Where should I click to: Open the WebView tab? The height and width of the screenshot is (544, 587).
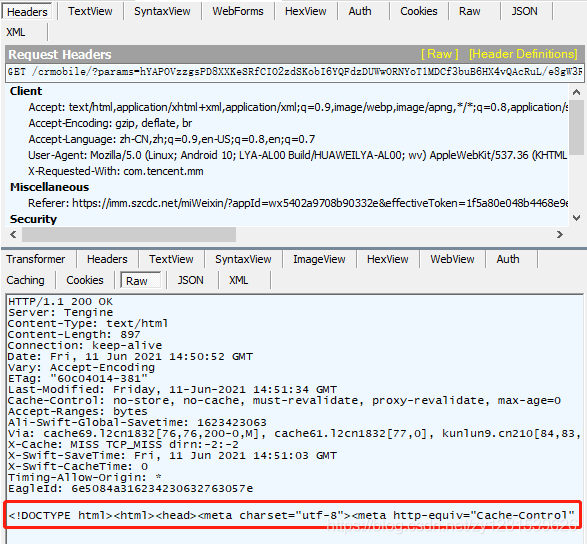[452, 259]
